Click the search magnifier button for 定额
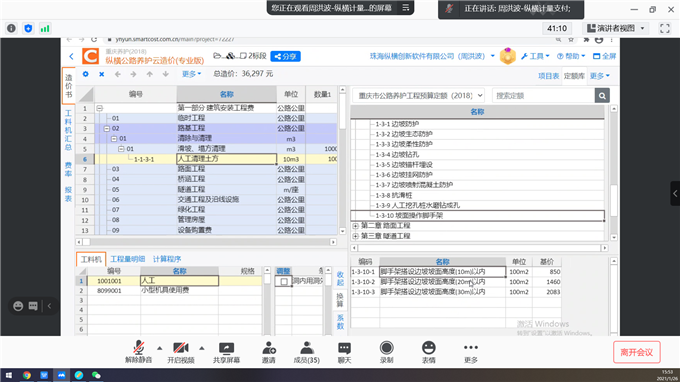 tap(602, 96)
